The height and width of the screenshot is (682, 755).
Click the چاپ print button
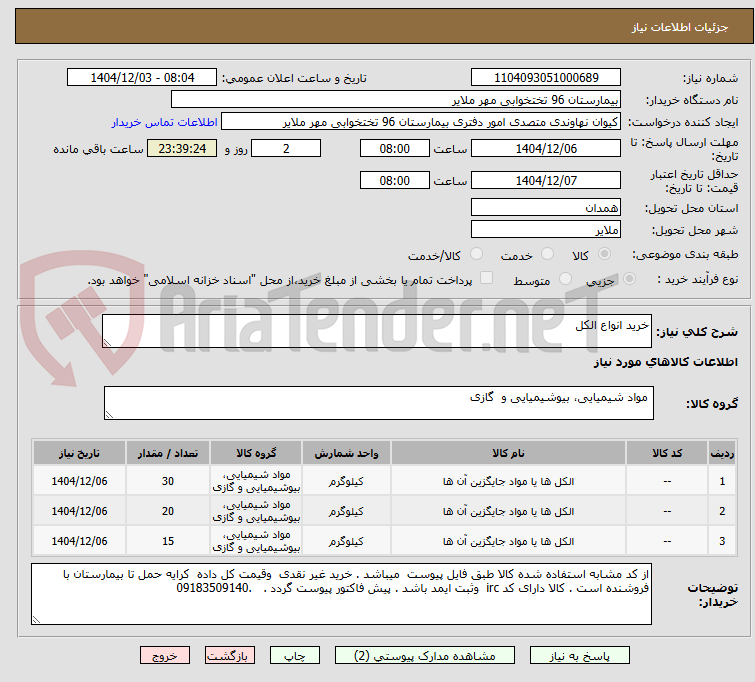[295, 656]
